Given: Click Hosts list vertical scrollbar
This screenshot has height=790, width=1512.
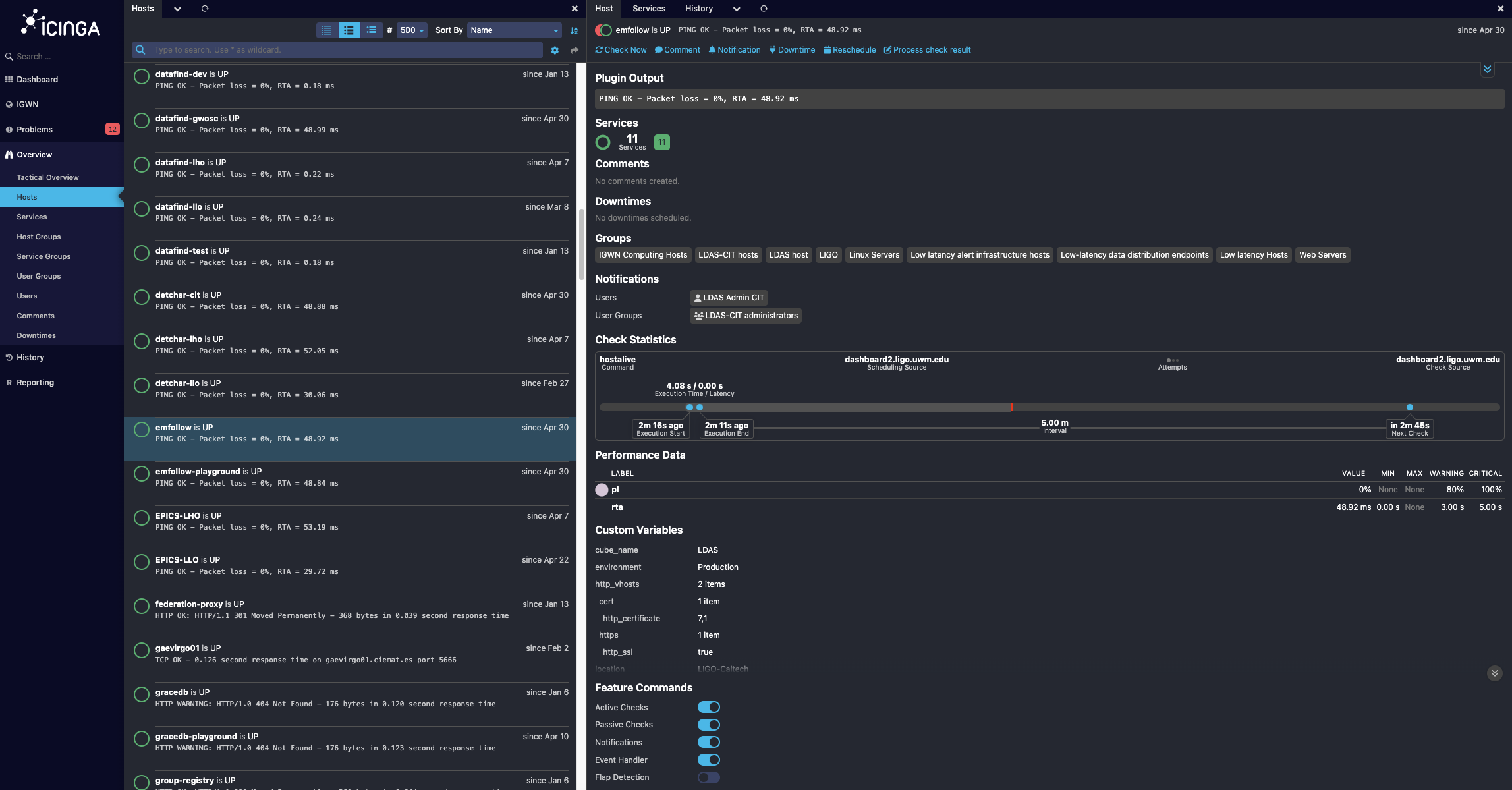Looking at the screenshot, I should point(581,244).
